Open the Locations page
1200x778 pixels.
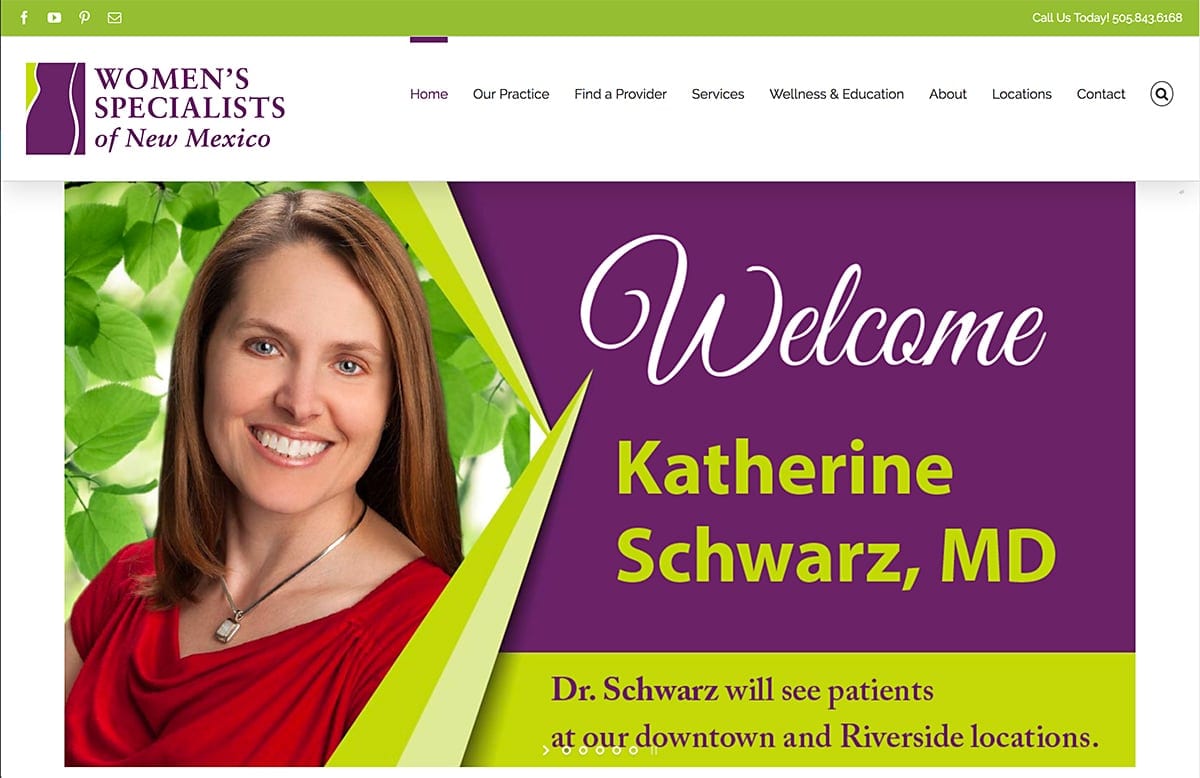tap(1022, 94)
